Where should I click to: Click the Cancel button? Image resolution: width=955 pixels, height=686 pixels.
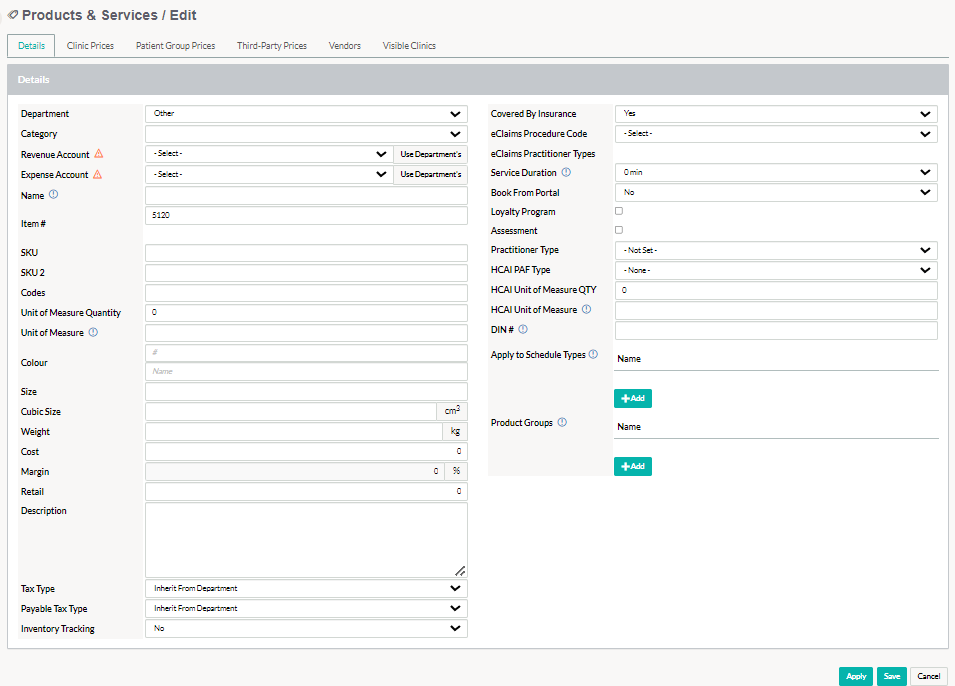(x=929, y=676)
